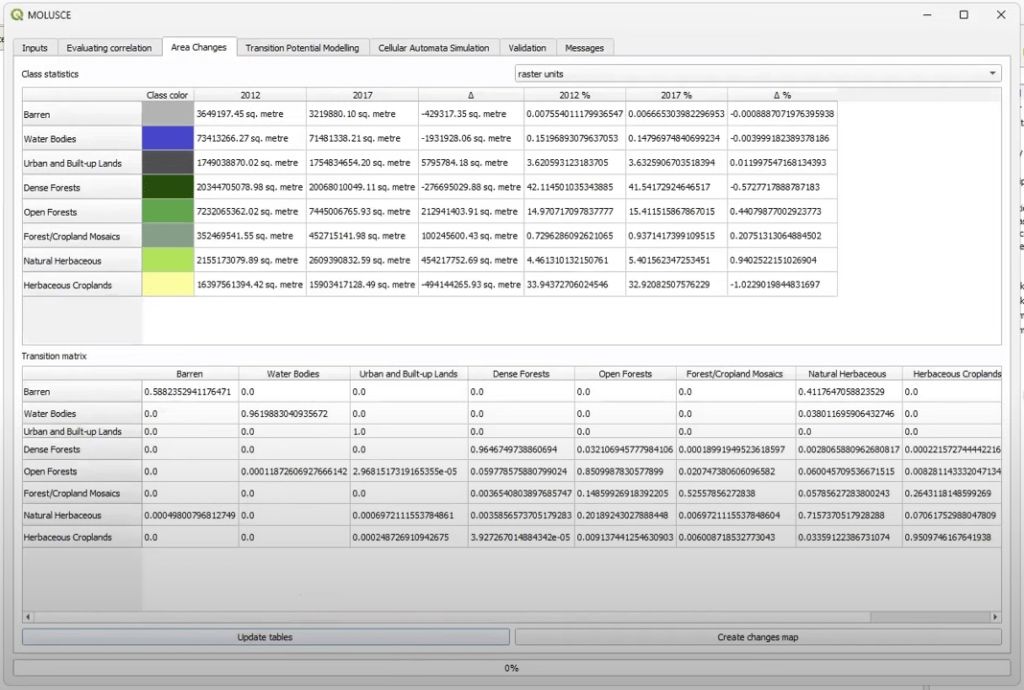Select Dense Forests row header in class statistics
1024x690 pixels.
coord(82,187)
